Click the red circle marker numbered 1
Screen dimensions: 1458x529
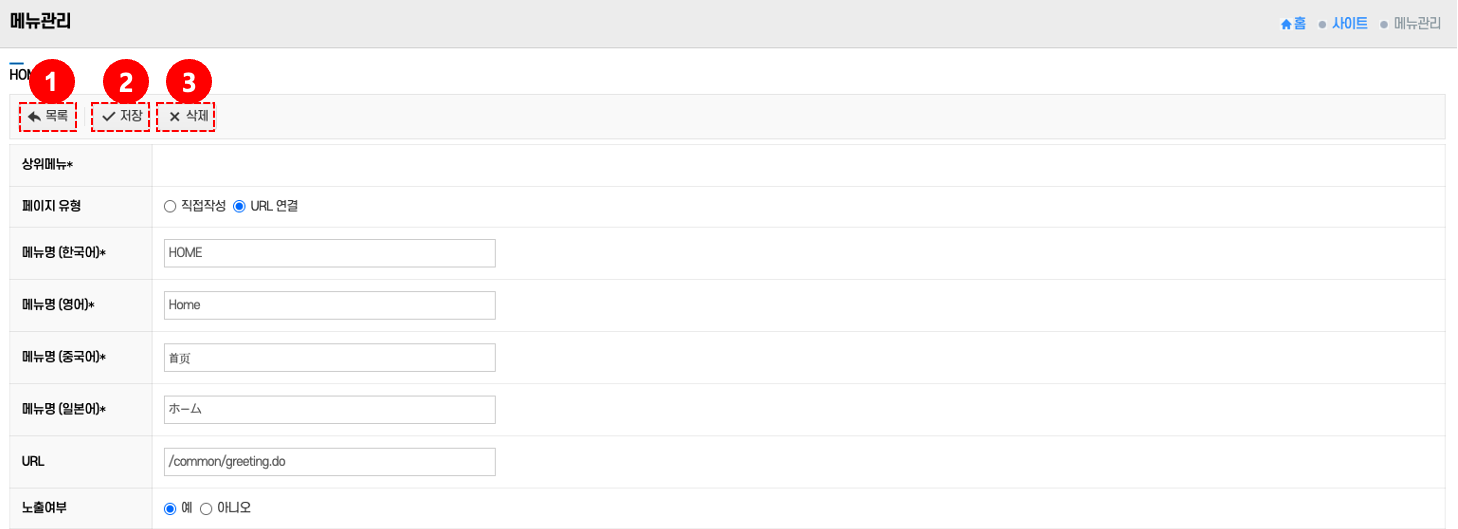pyautogui.click(x=53, y=81)
